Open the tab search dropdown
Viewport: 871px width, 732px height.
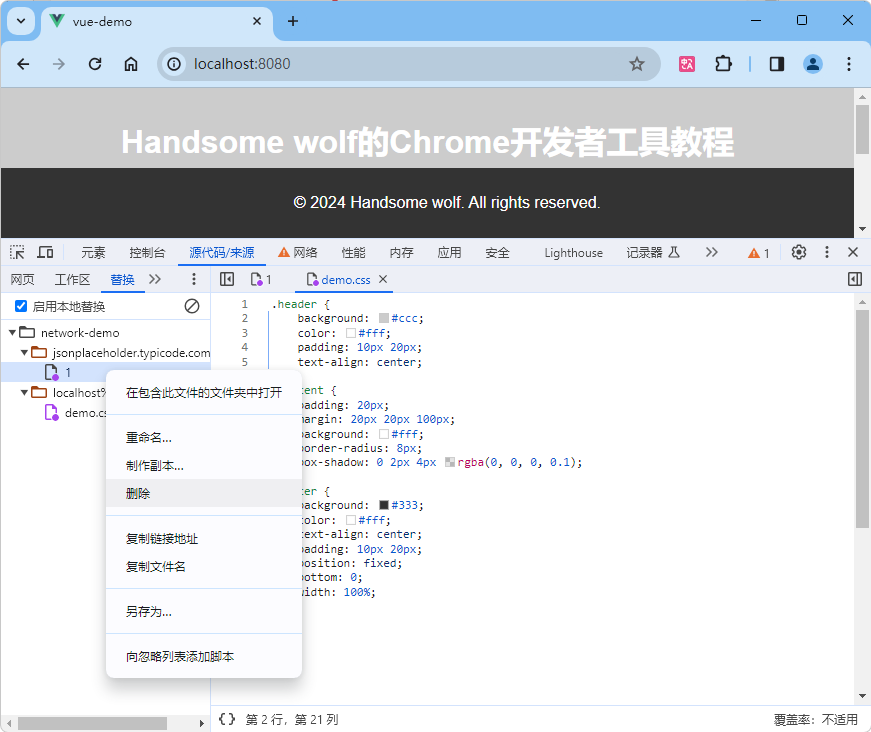[x=21, y=21]
